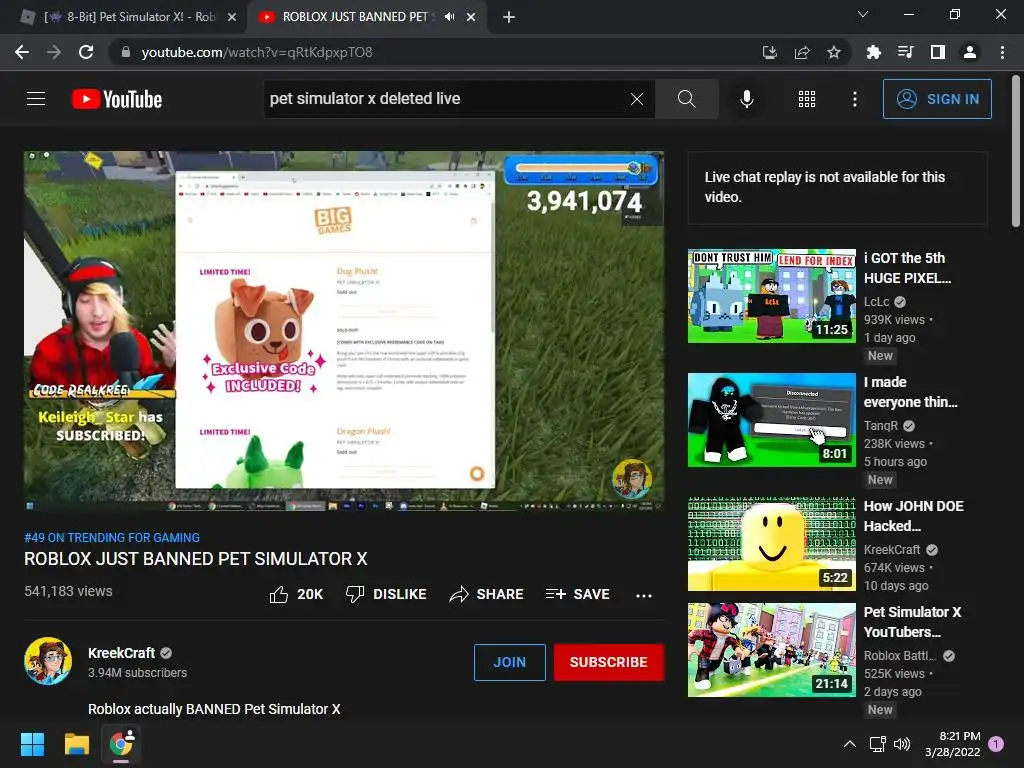Open the LcLc channel name
The height and width of the screenshot is (768, 1024).
pyautogui.click(x=876, y=302)
